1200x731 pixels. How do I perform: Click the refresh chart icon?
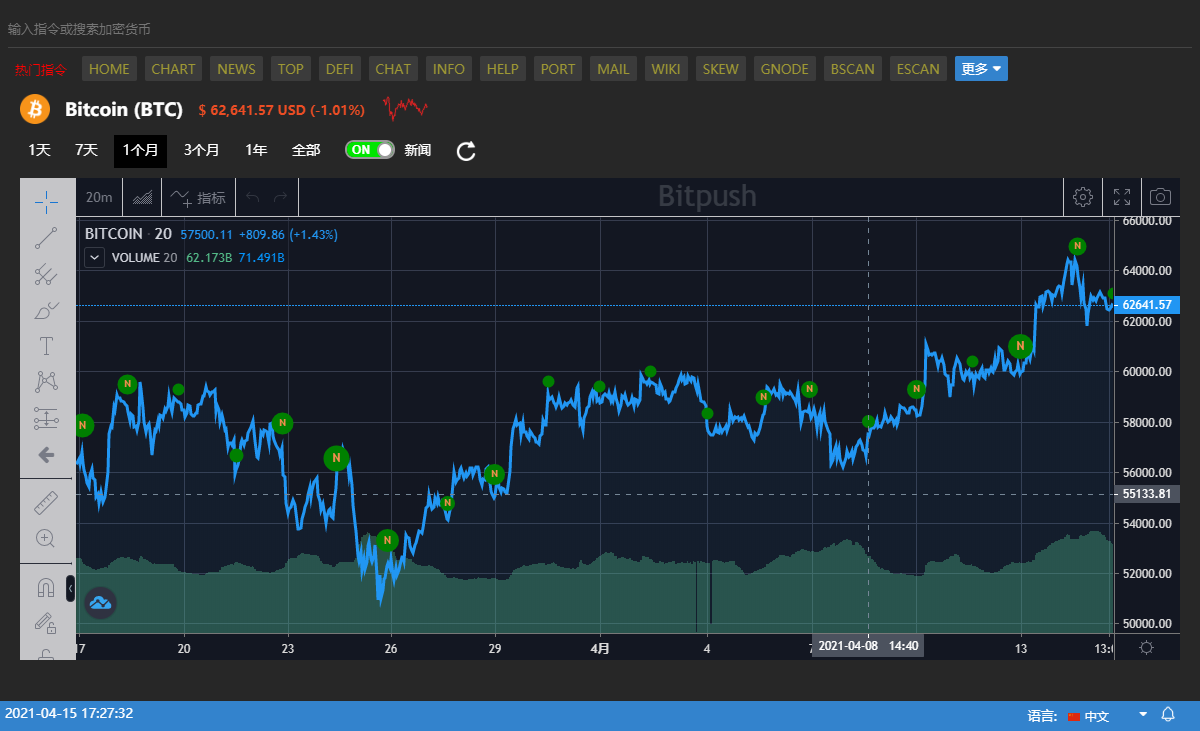[466, 151]
